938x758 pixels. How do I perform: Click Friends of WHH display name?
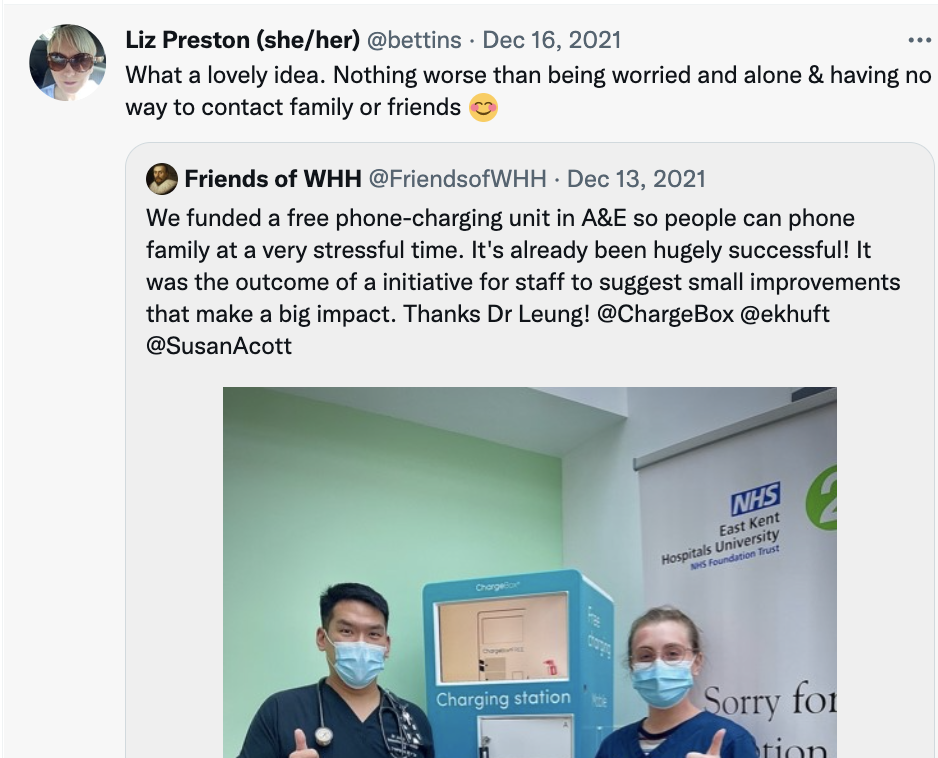273,178
